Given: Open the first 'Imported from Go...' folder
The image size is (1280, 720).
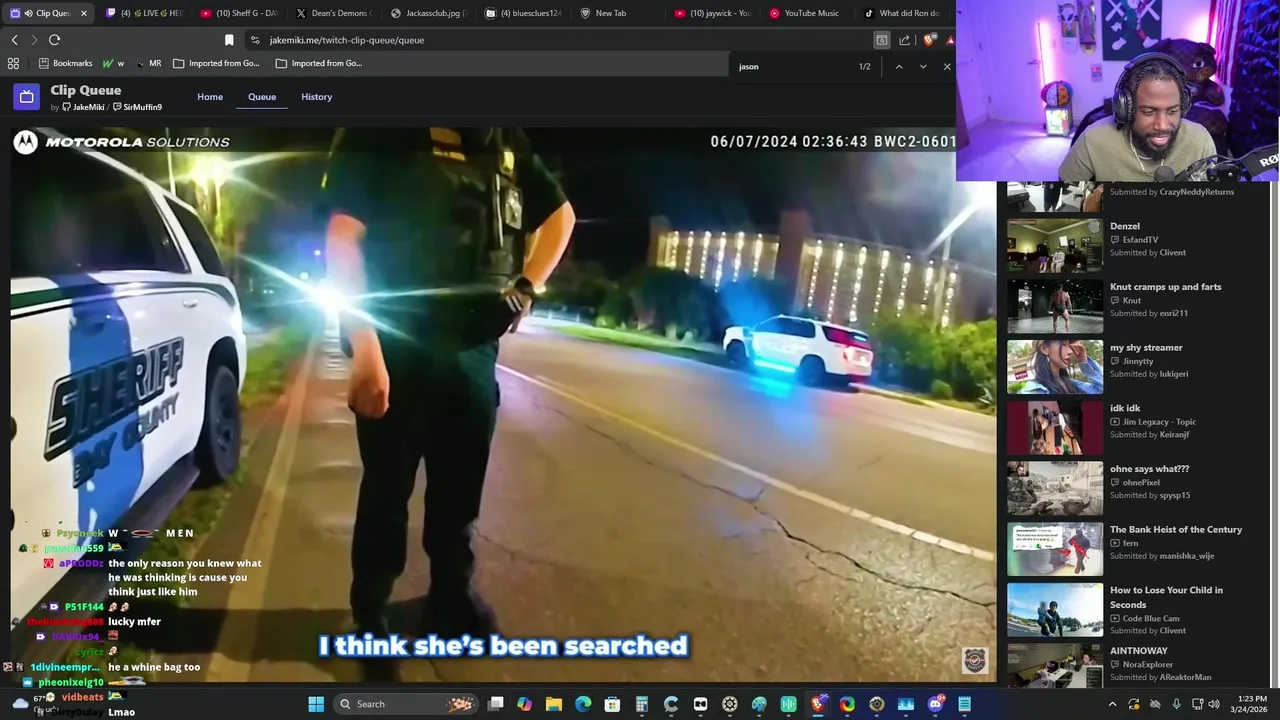Looking at the screenshot, I should 216,63.
